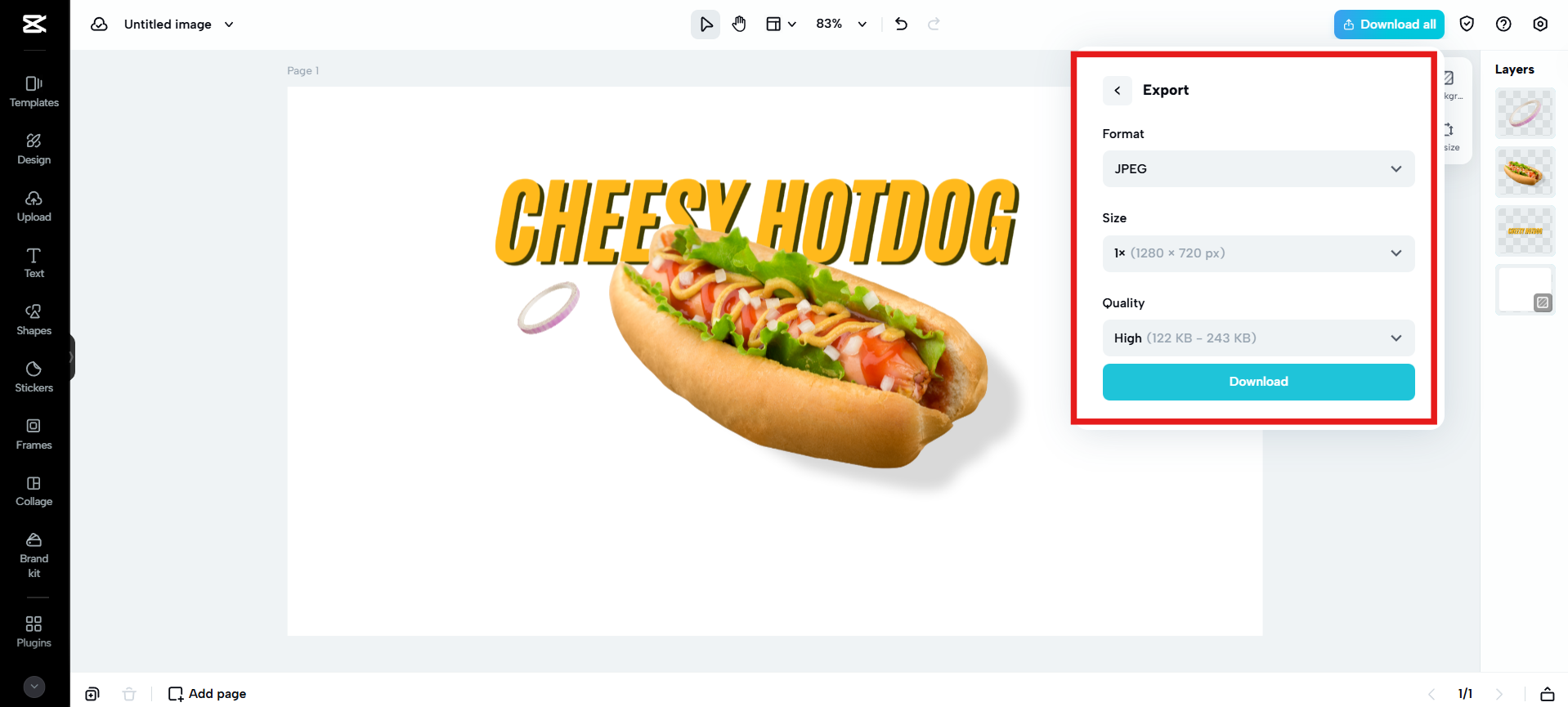Viewport: 1568px width, 707px height.
Task: Click the Download all button
Action: click(1389, 25)
